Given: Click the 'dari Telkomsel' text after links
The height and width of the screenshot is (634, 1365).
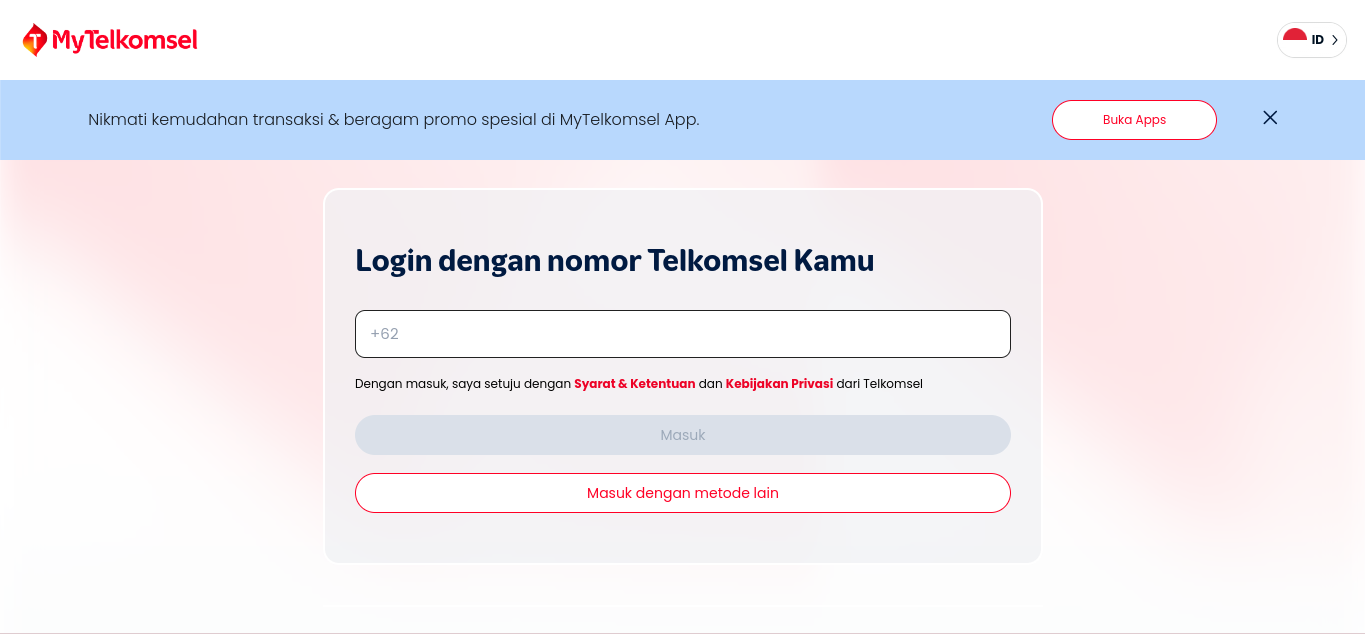Looking at the screenshot, I should click(x=879, y=384).
